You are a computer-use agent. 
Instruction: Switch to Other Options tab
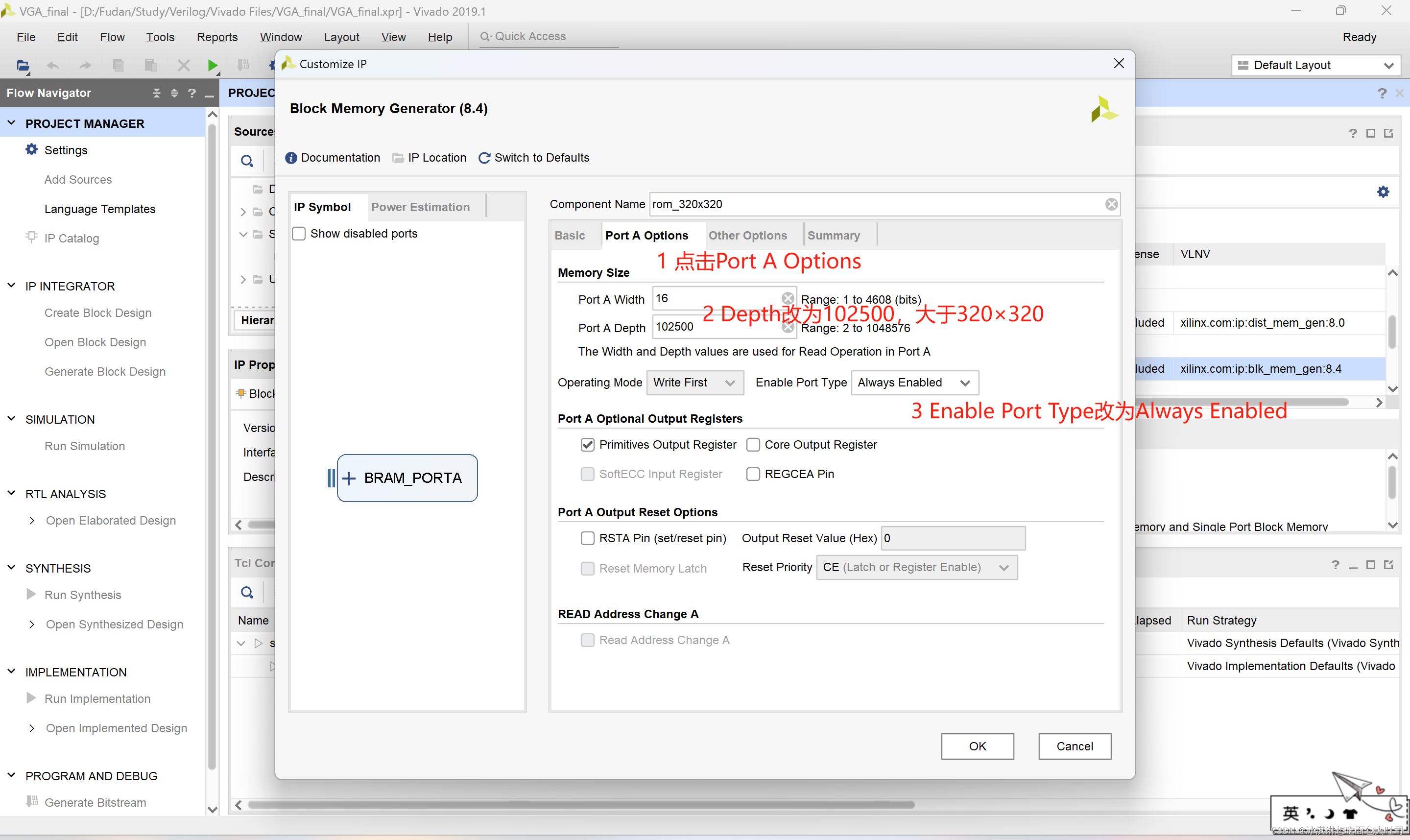[x=747, y=236]
